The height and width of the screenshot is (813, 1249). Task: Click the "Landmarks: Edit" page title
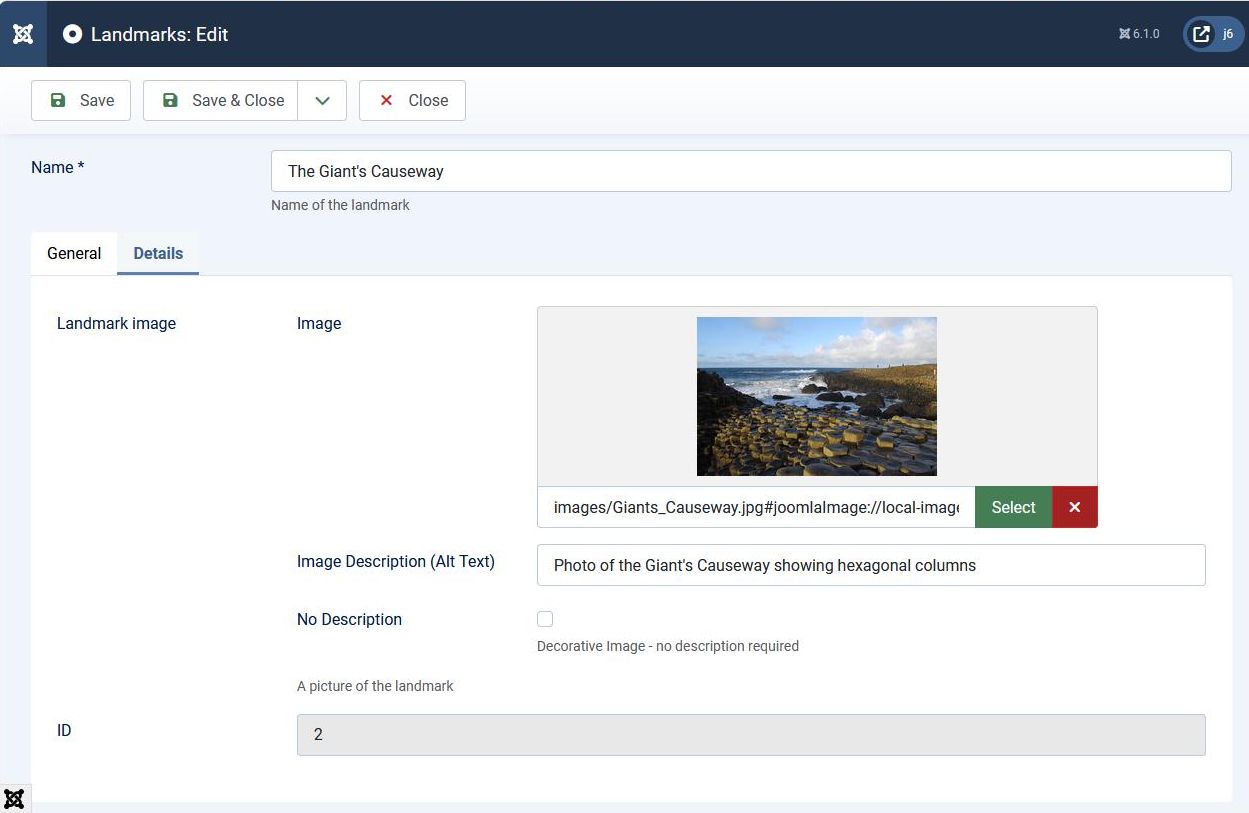pyautogui.click(x=160, y=34)
